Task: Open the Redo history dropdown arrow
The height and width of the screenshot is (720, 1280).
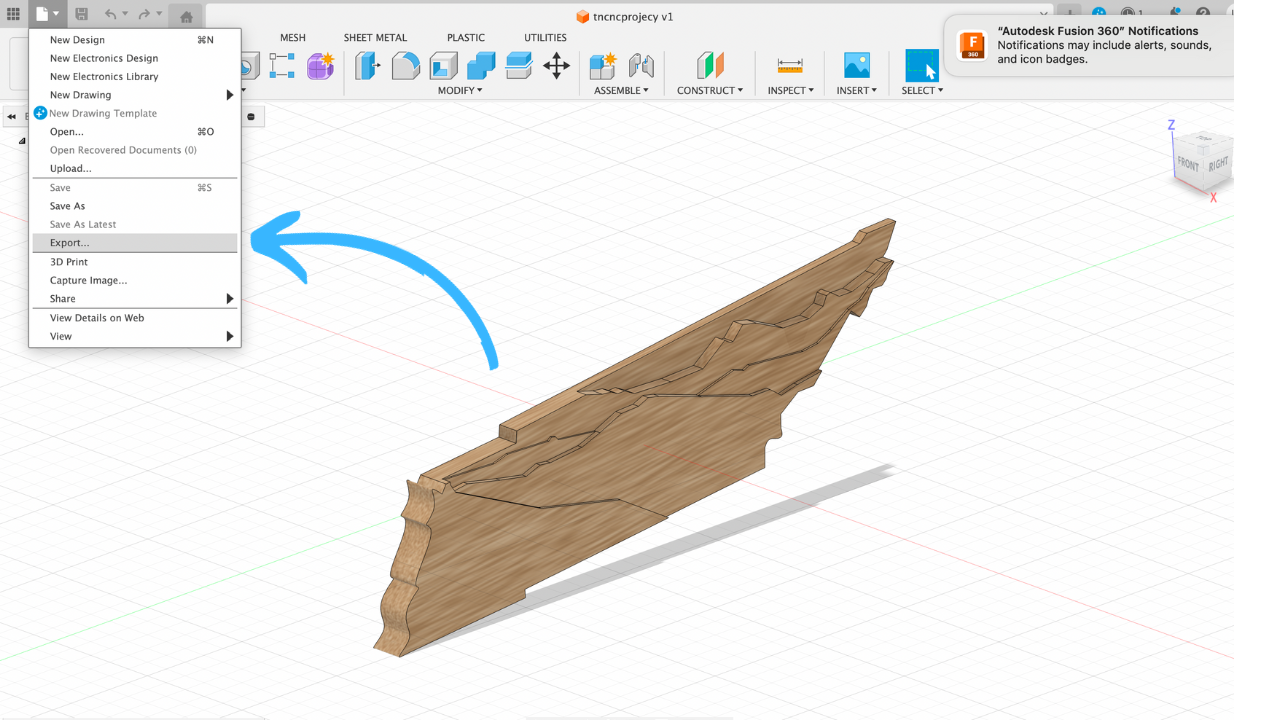Action: coord(159,14)
